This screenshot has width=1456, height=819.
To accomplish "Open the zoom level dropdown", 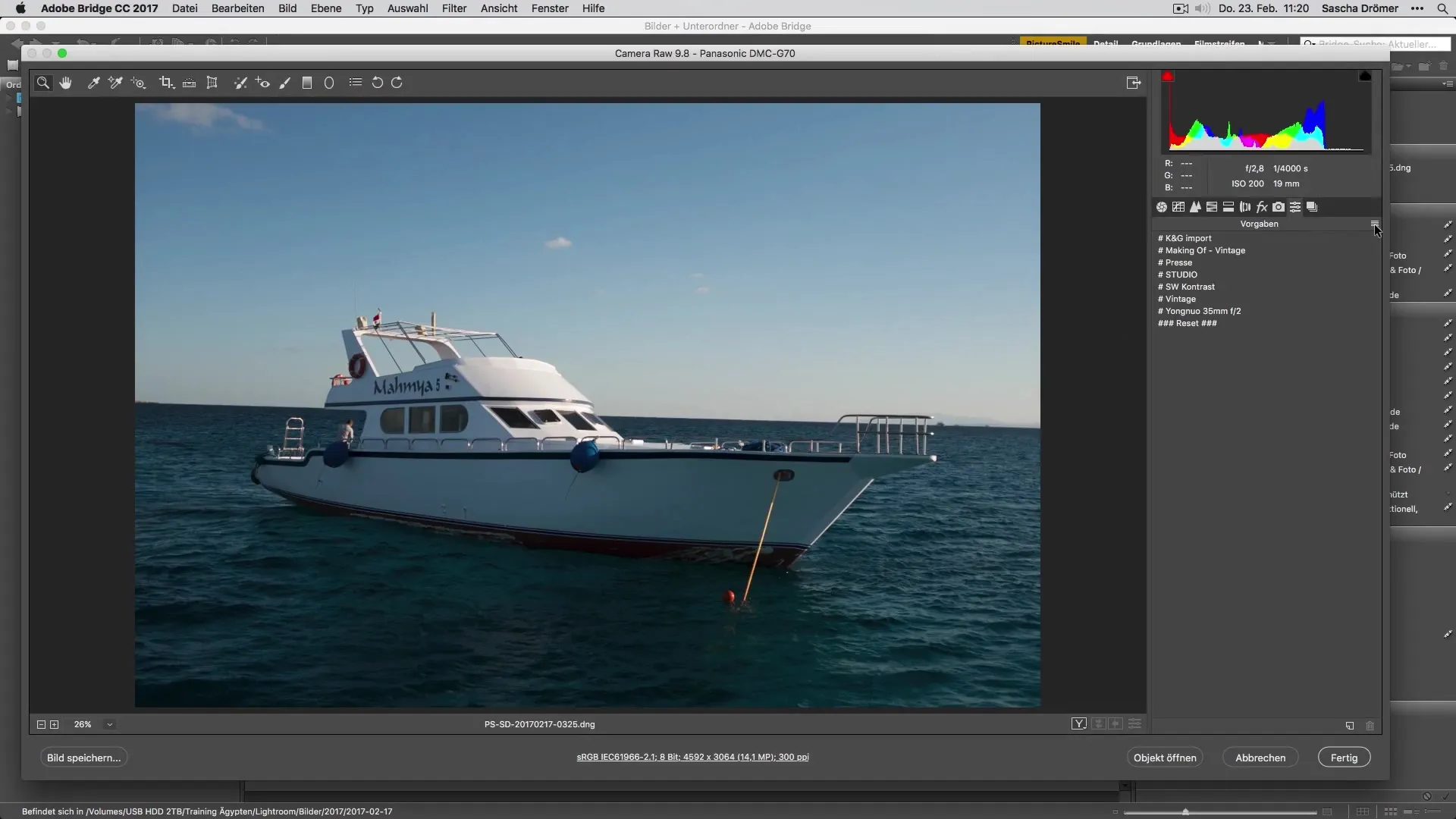I will pos(109,724).
